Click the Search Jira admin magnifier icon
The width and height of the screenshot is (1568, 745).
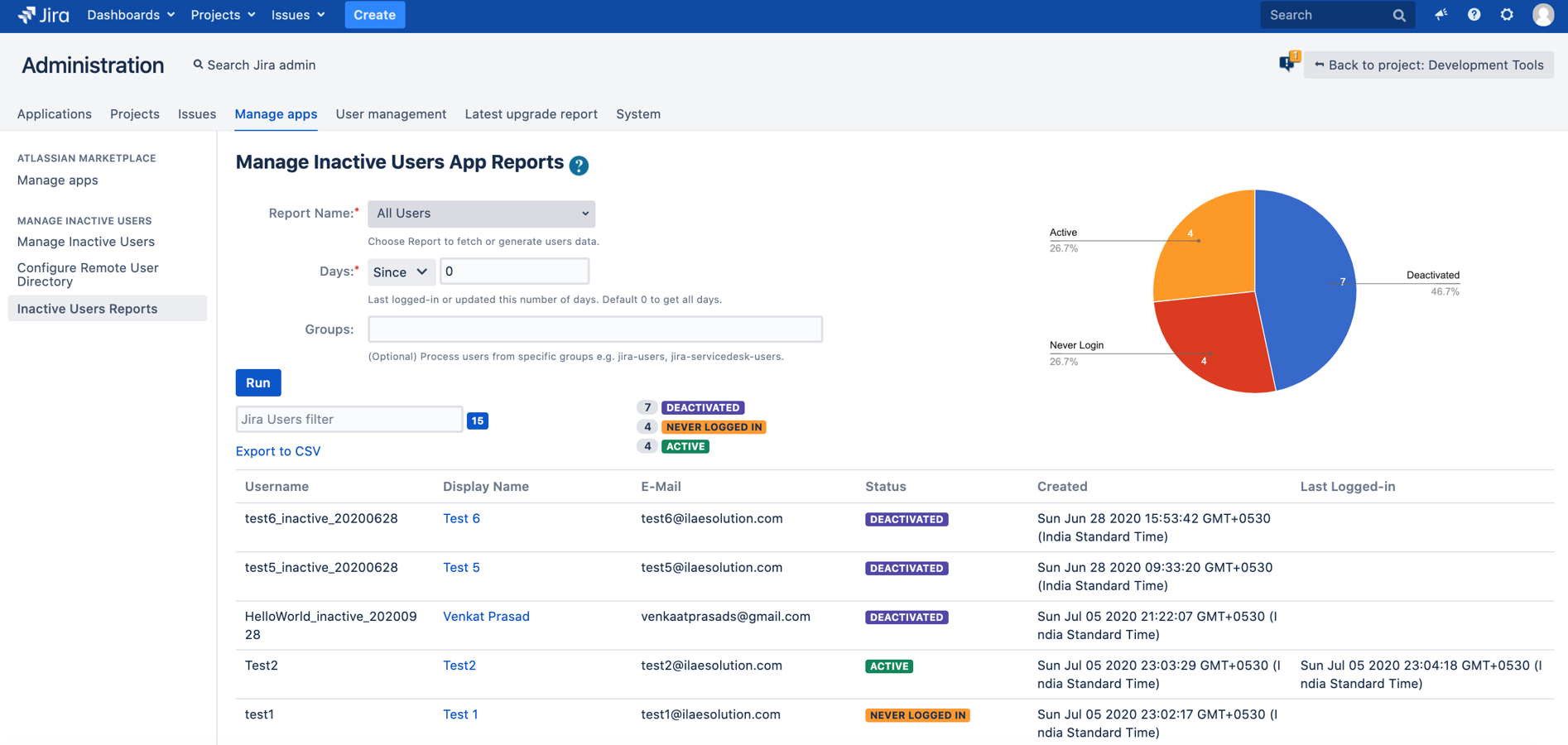(197, 64)
